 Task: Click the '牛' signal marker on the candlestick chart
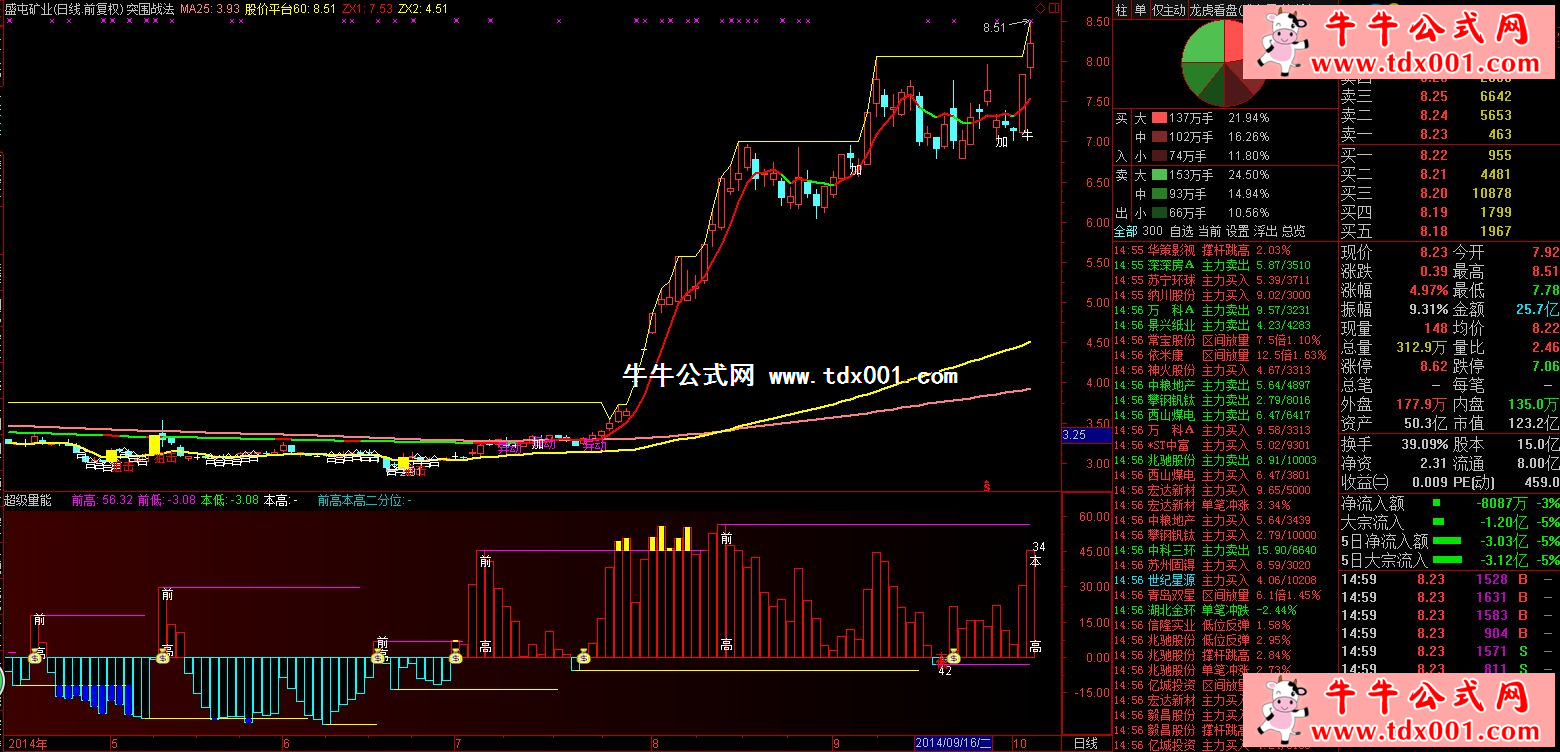[1025, 134]
